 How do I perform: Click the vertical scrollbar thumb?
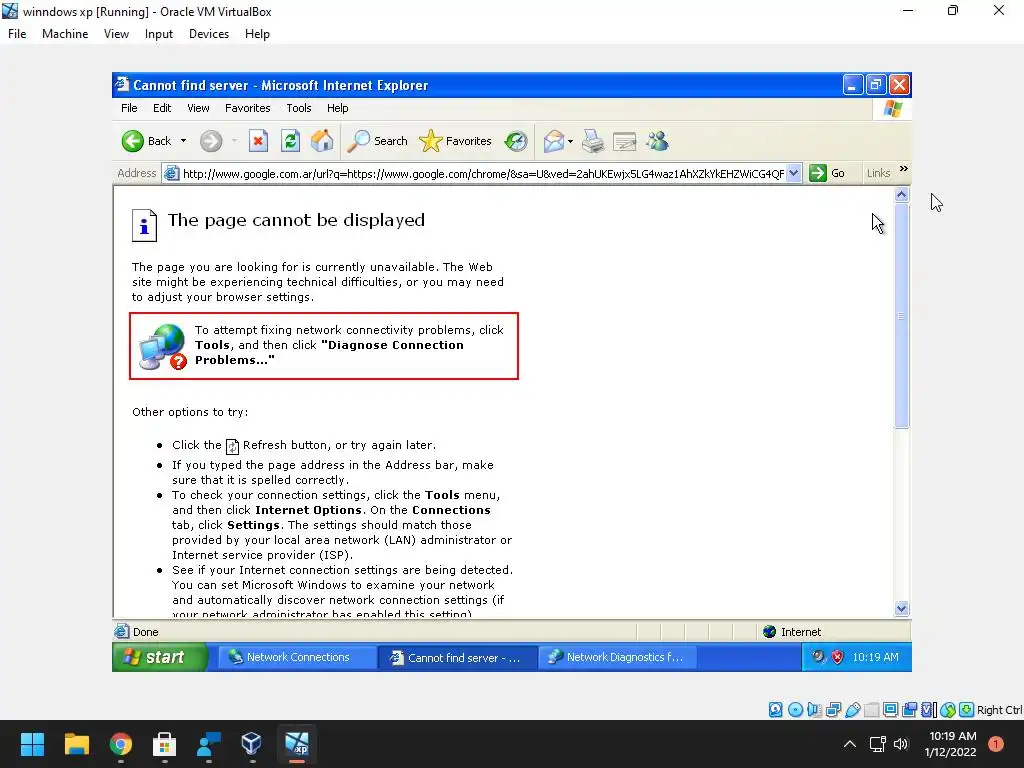click(902, 315)
